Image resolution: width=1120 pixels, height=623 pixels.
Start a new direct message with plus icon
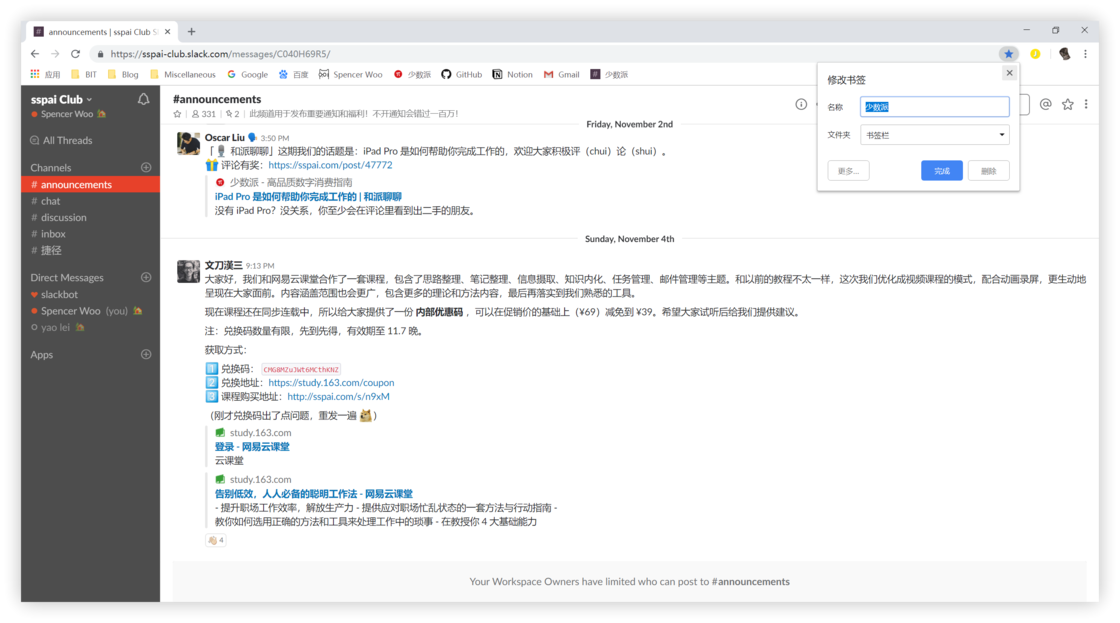pos(146,277)
